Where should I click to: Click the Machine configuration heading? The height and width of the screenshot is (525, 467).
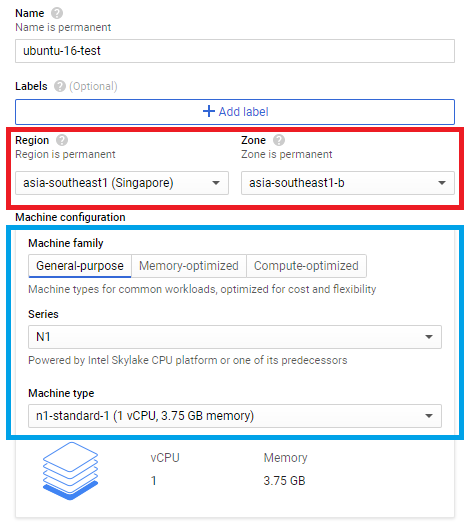coord(70,217)
